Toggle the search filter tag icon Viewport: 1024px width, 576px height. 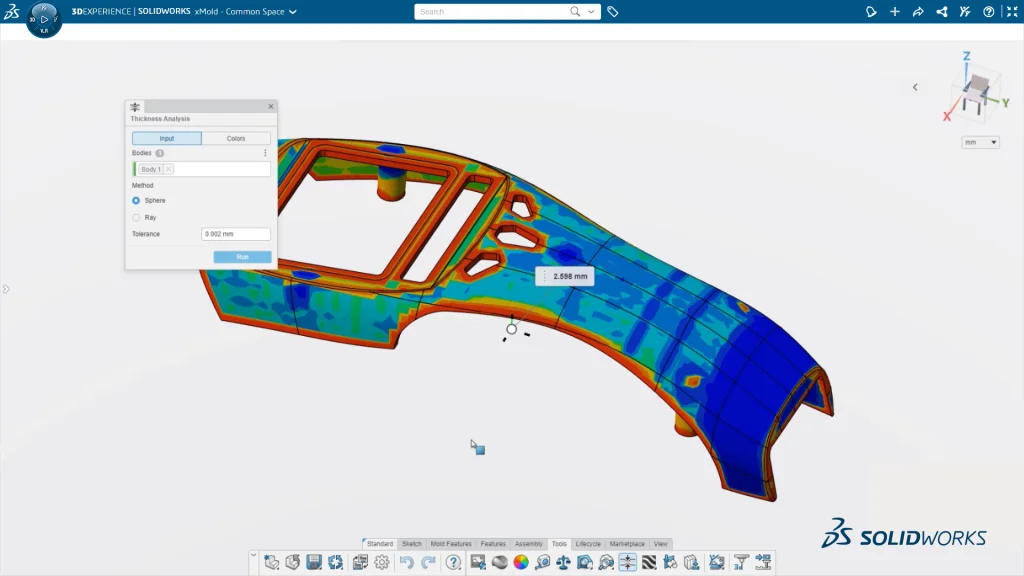tap(613, 11)
